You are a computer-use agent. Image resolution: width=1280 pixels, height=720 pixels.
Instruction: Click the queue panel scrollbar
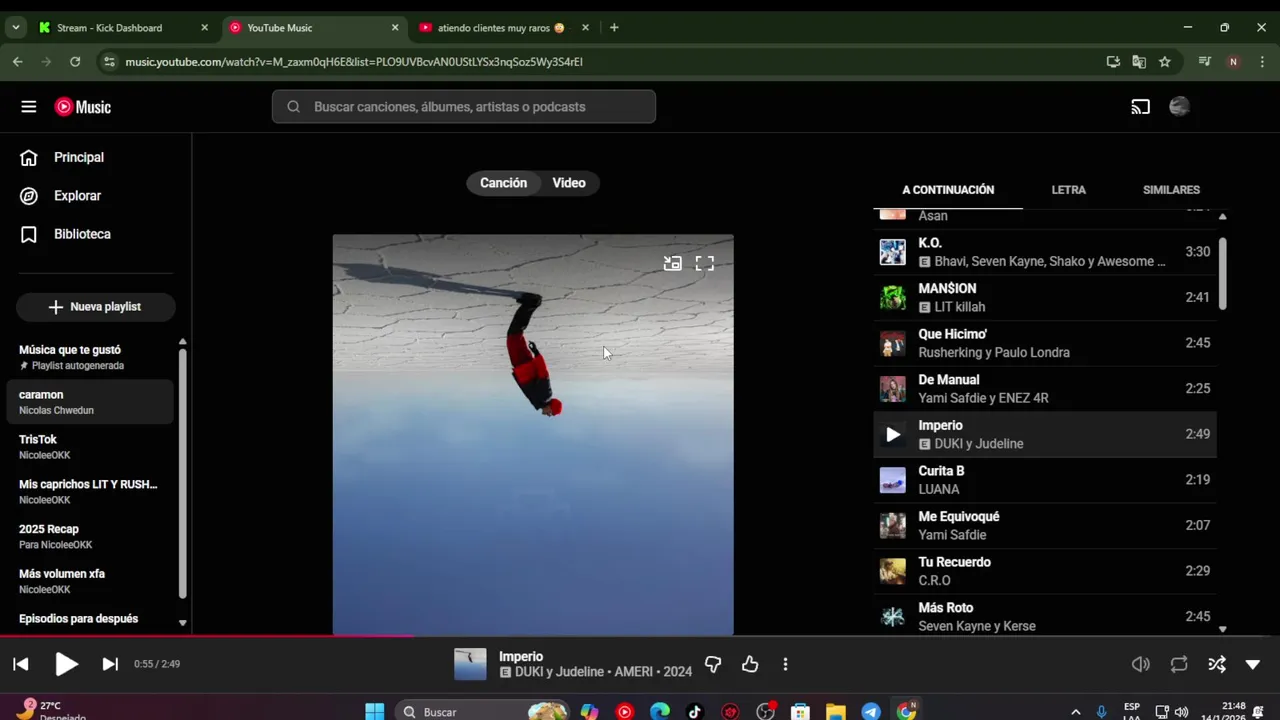click(x=1222, y=273)
